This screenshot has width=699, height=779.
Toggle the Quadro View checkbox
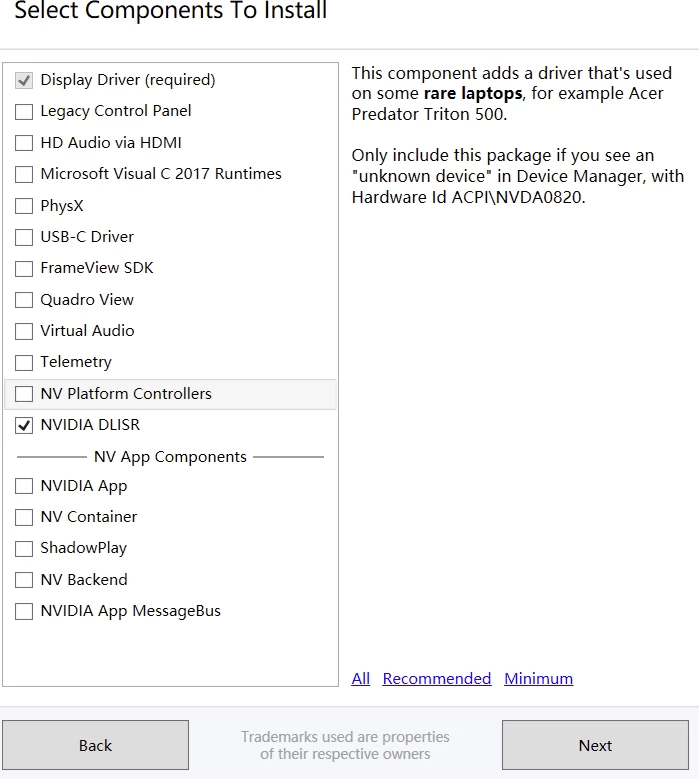tap(24, 300)
